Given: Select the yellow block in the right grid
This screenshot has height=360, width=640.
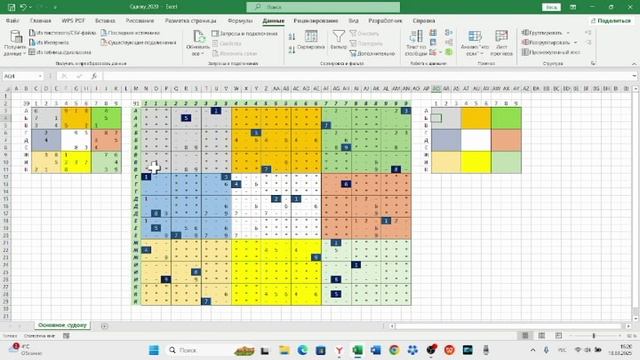Looking at the screenshot, I should tap(476, 162).
